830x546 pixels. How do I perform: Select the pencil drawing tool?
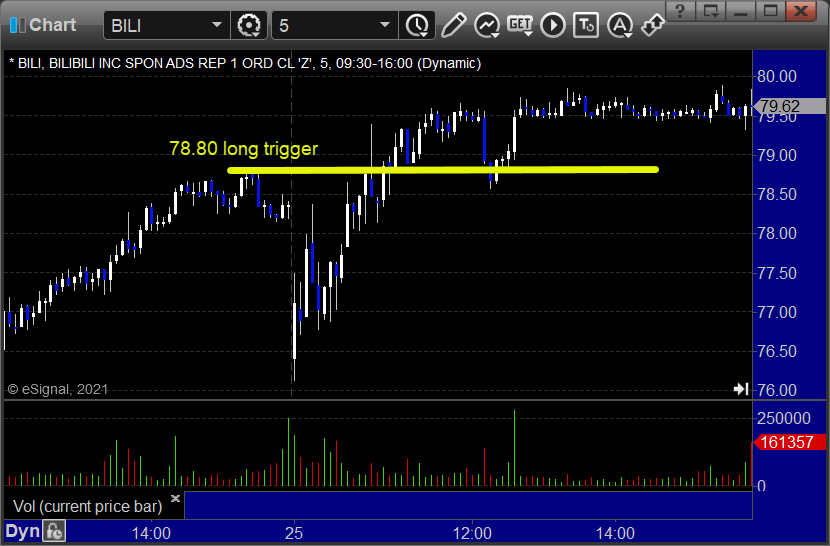pos(453,25)
